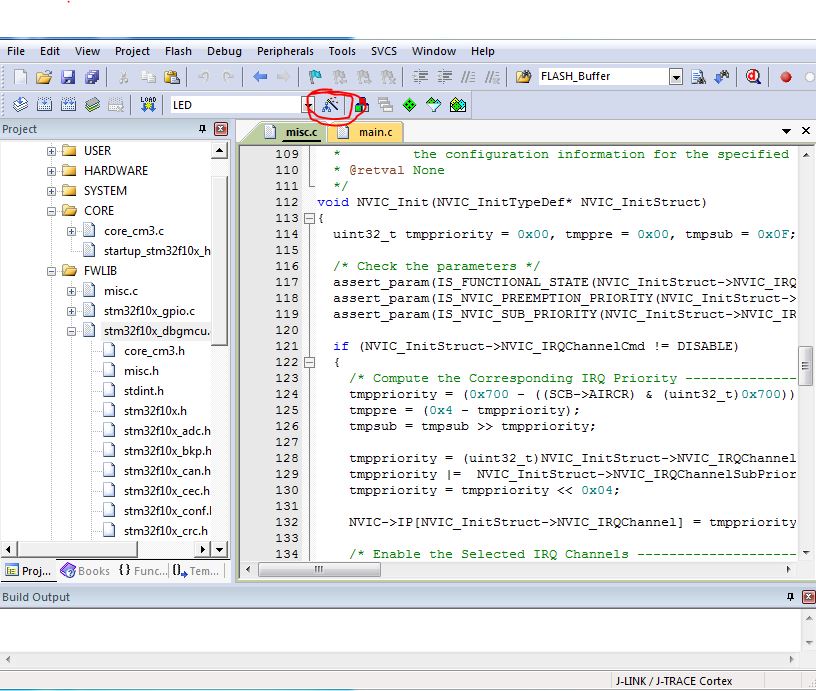Toggle auto-hide pin on Project panel

point(203,129)
